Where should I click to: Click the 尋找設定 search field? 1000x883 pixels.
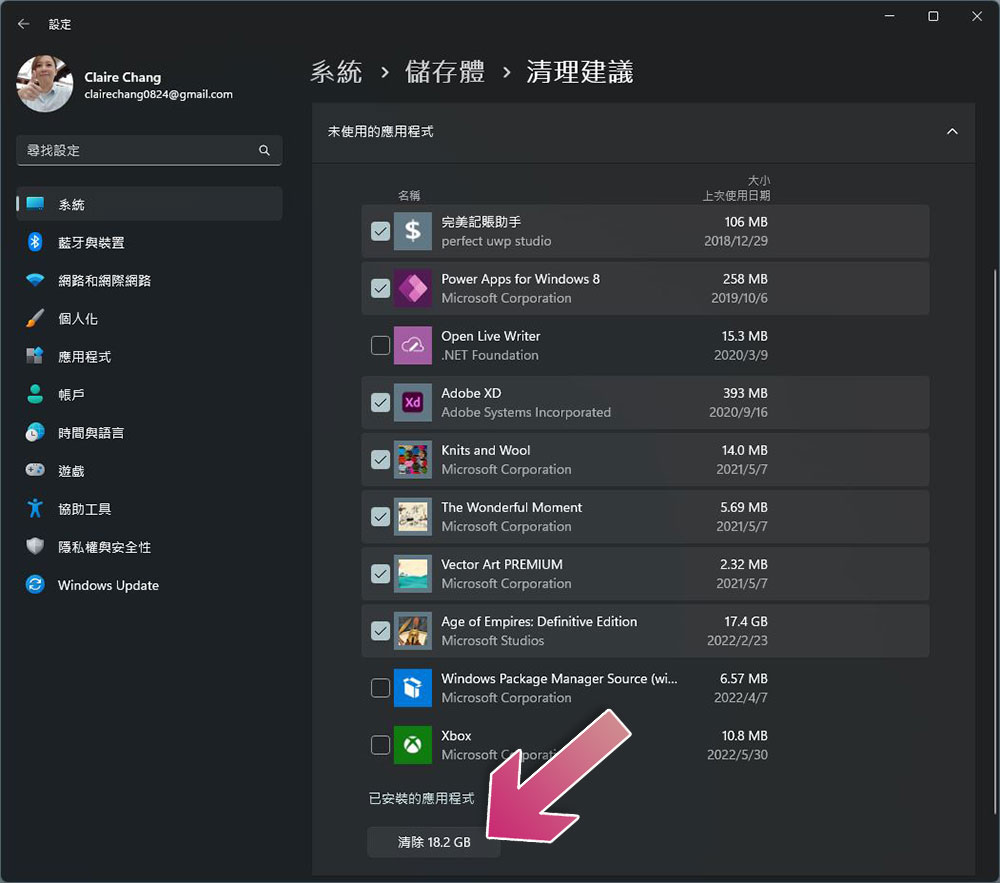[149, 150]
